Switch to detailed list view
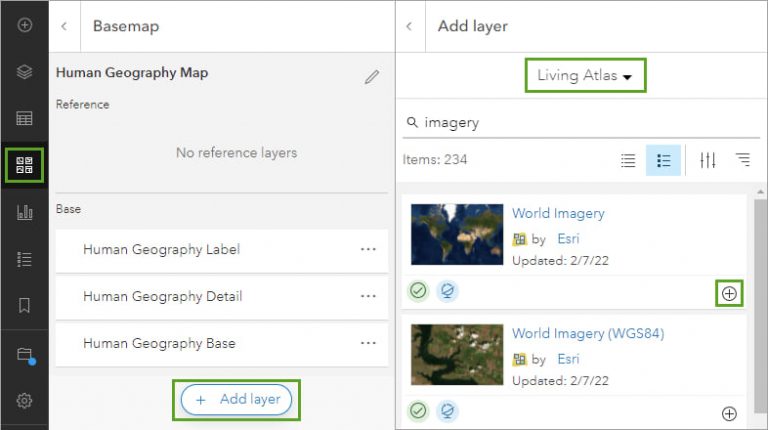The height and width of the screenshot is (430, 768). click(663, 160)
